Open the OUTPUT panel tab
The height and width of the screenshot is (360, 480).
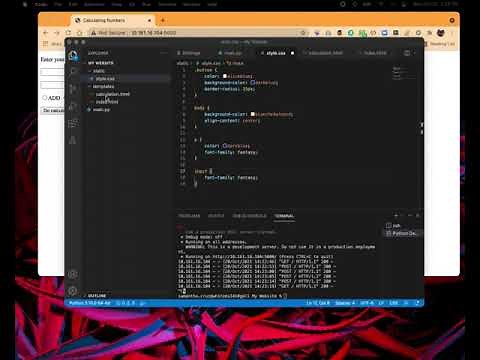(x=216, y=216)
